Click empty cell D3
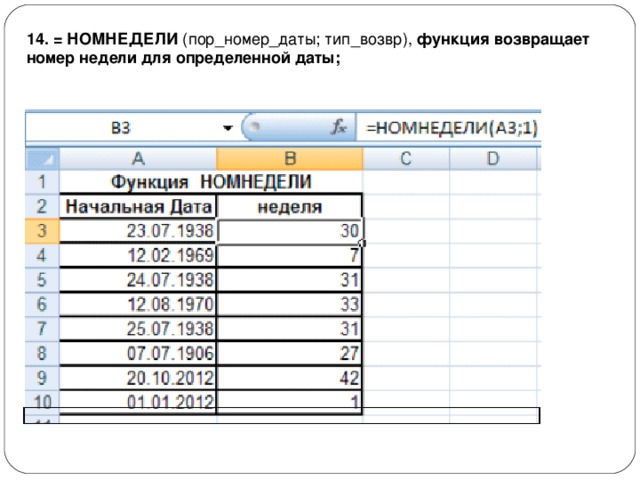The image size is (640, 480). pos(493,231)
